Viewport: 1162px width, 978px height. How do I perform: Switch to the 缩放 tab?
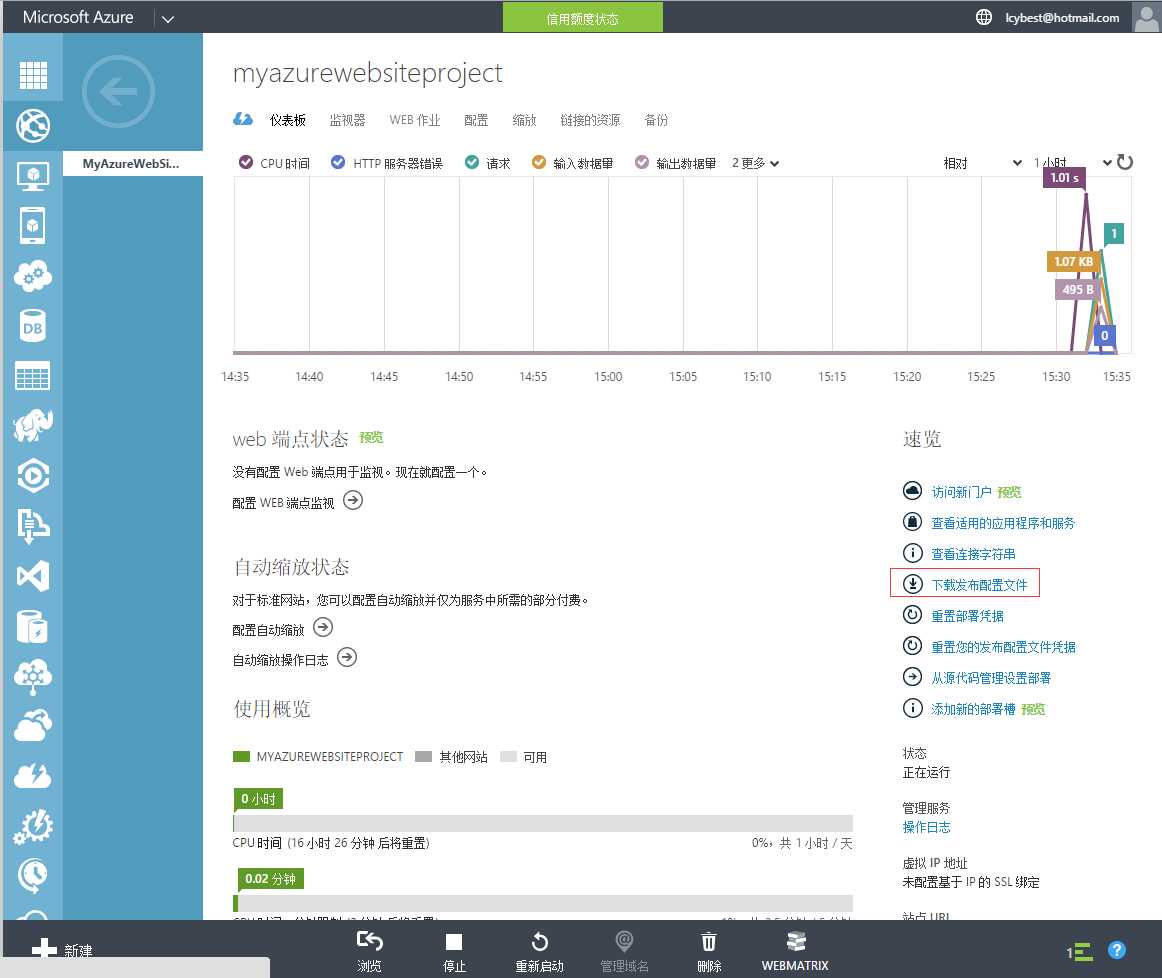click(x=524, y=120)
